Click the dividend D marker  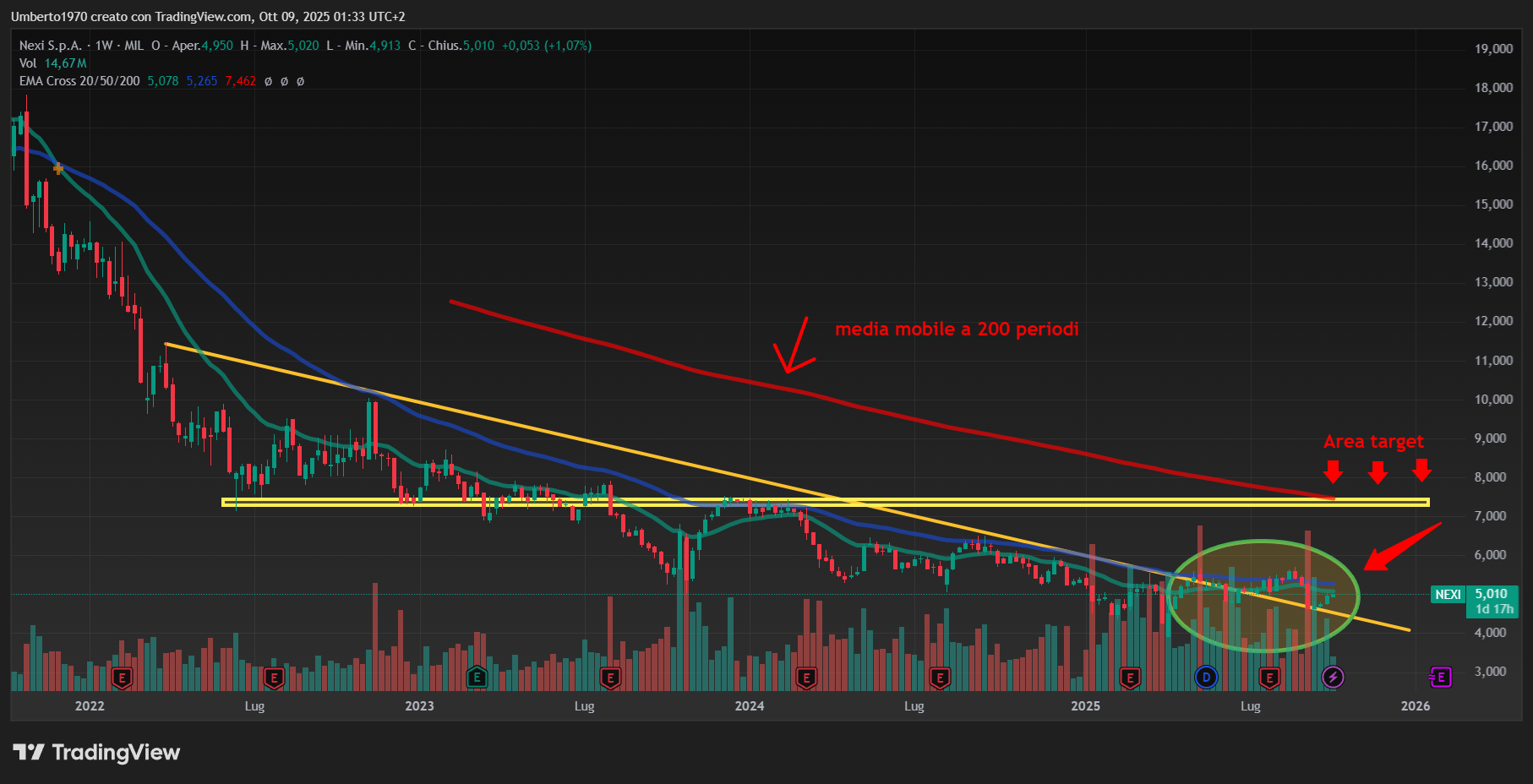point(1206,677)
